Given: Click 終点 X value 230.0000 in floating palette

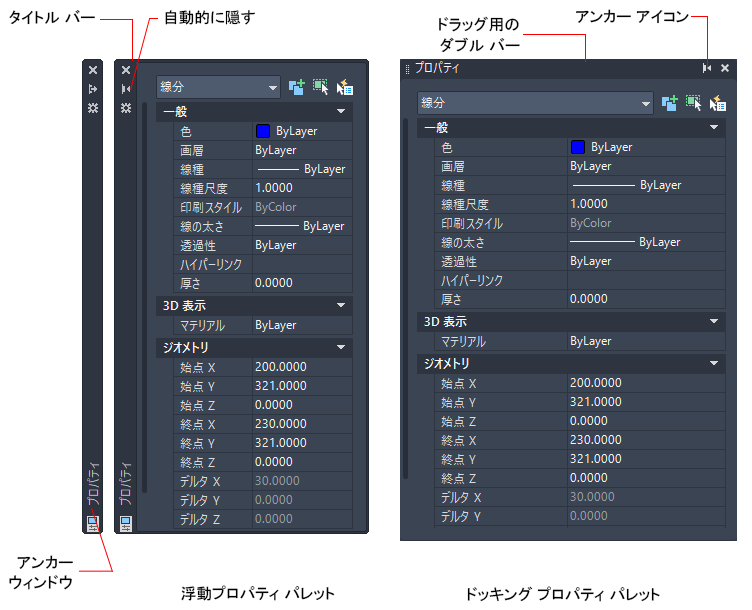Looking at the screenshot, I should [x=303, y=424].
